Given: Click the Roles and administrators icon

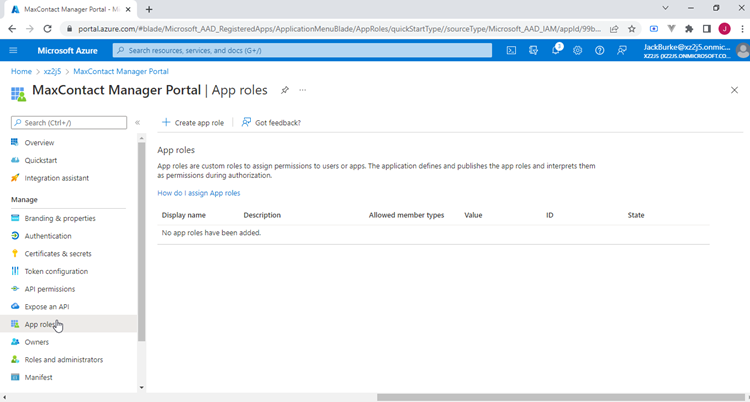Looking at the screenshot, I should pyautogui.click(x=15, y=359).
